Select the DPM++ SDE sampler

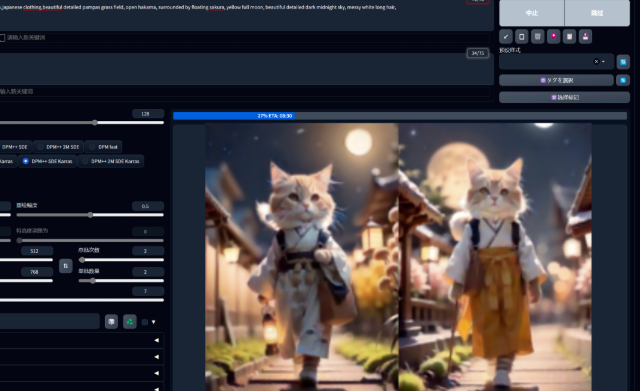click(x=16, y=147)
